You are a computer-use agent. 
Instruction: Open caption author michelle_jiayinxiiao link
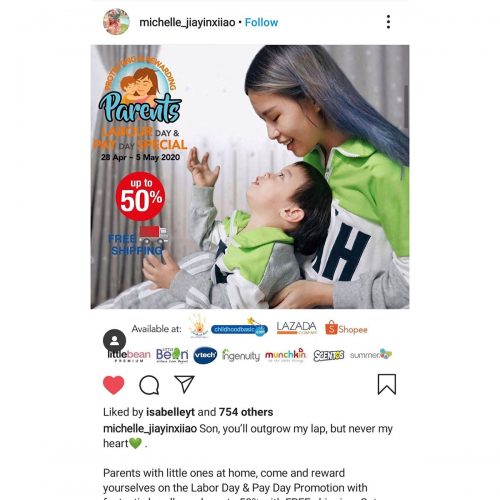pyautogui.click(x=150, y=429)
